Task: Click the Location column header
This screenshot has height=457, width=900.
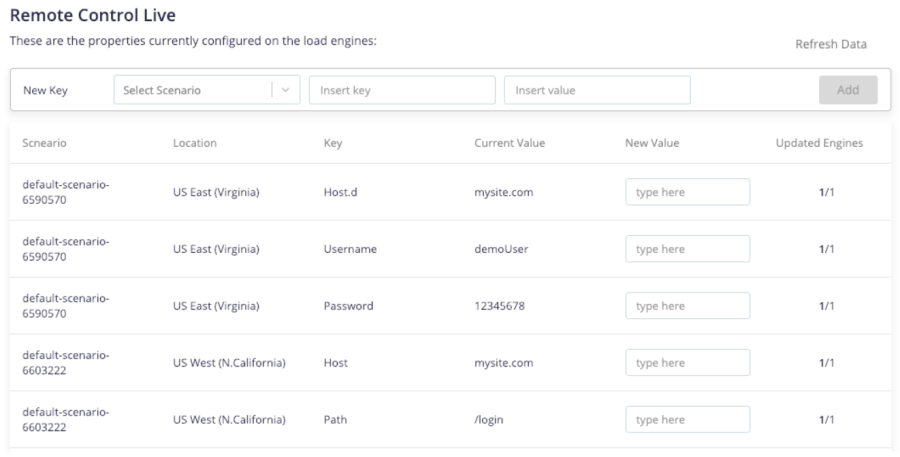Action: pos(194,143)
